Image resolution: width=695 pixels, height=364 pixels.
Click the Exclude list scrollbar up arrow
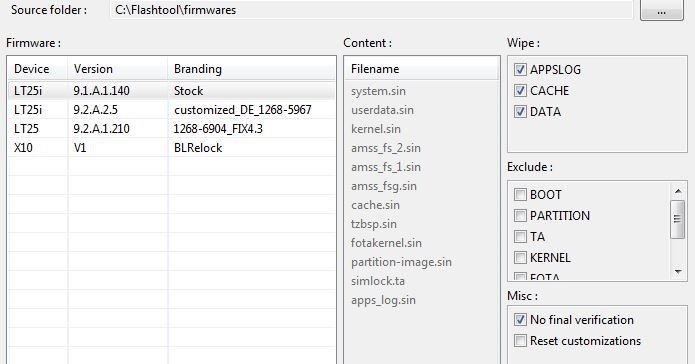(678, 191)
